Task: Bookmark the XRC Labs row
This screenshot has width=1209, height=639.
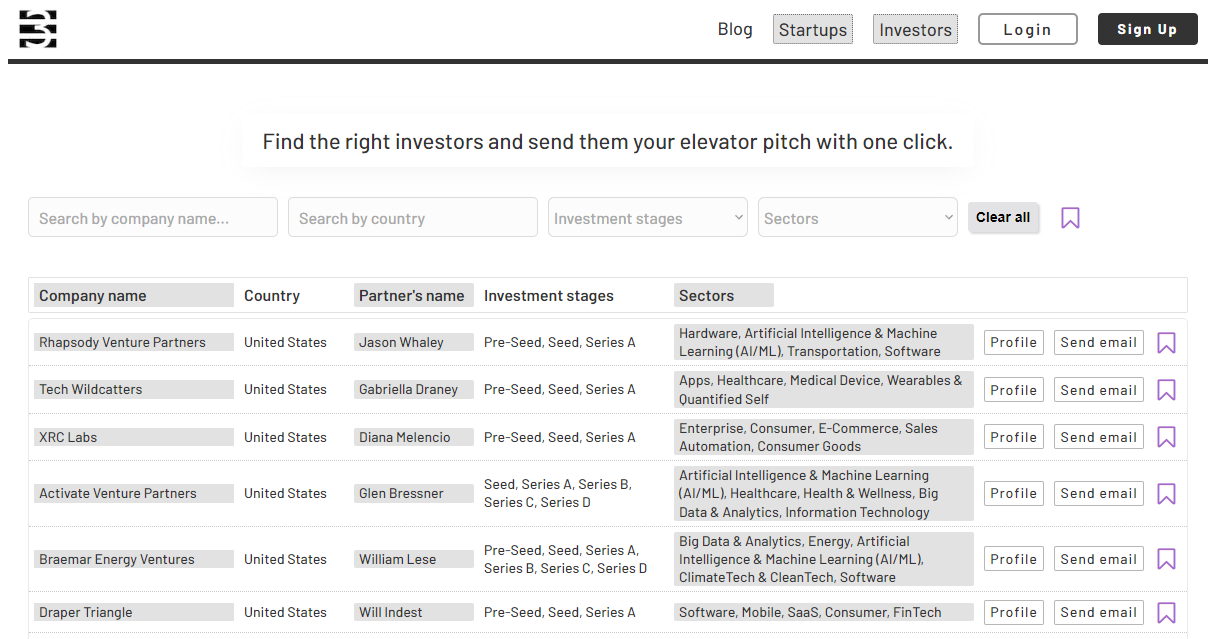Action: [1166, 437]
